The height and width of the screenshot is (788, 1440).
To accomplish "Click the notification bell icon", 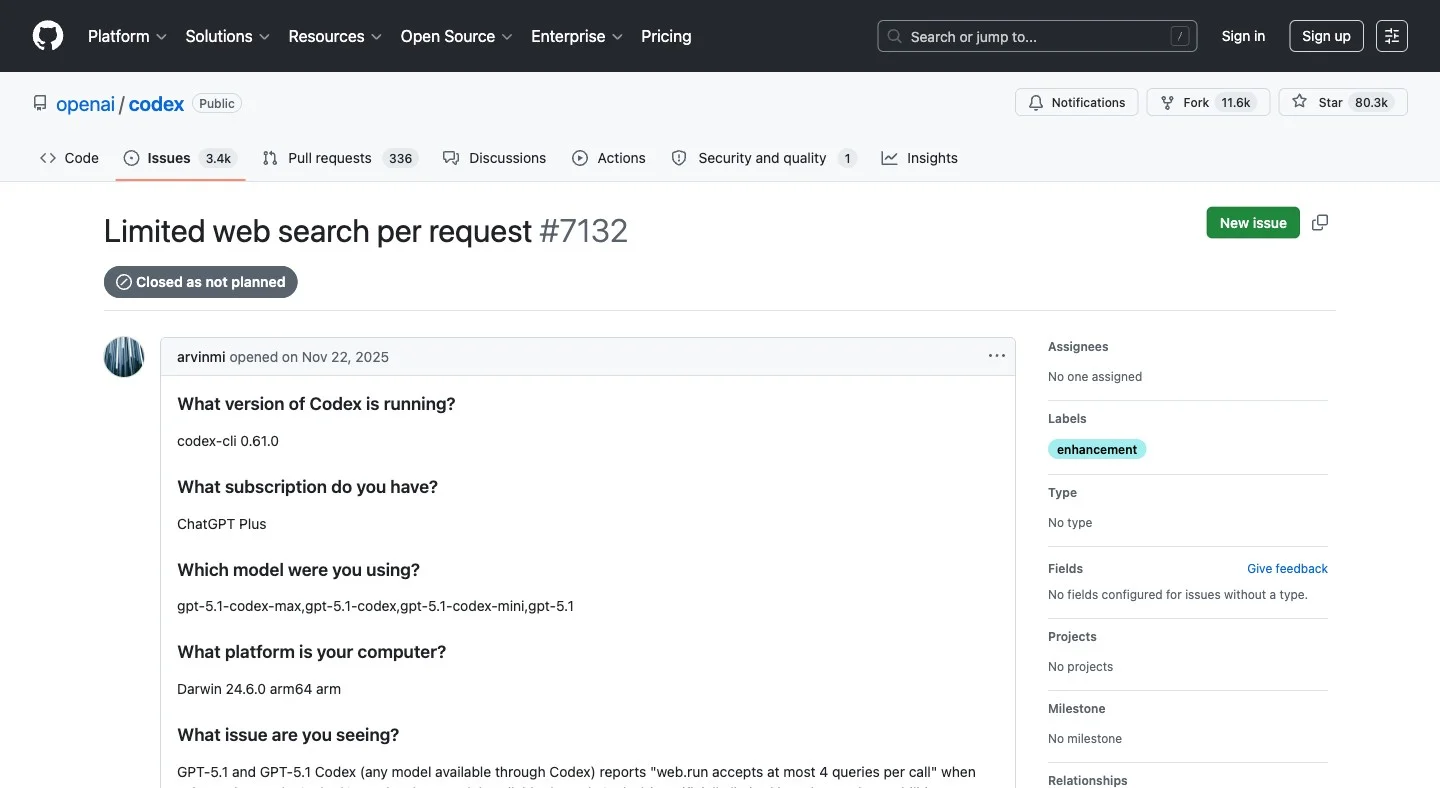I will pos(1036,102).
